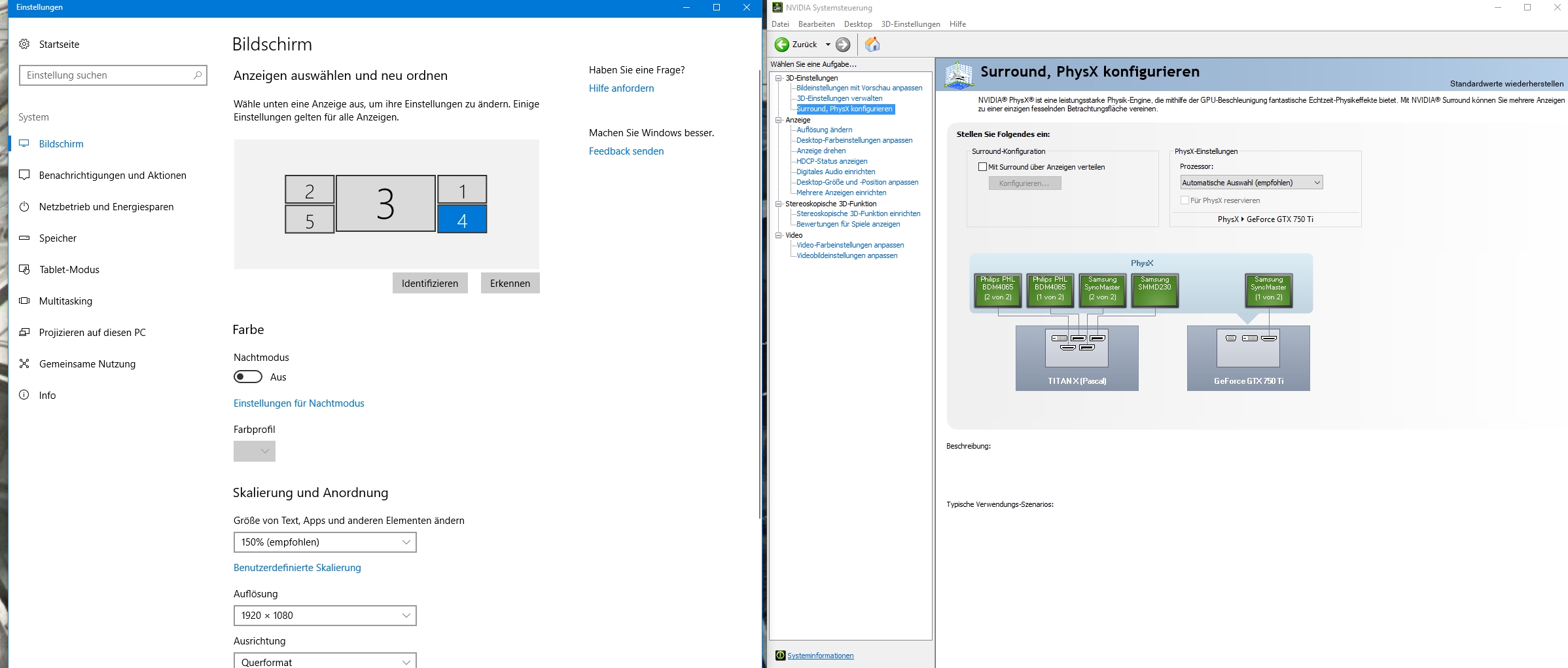Open the Desktop menu
This screenshot has height=668, width=1568.
(x=858, y=24)
